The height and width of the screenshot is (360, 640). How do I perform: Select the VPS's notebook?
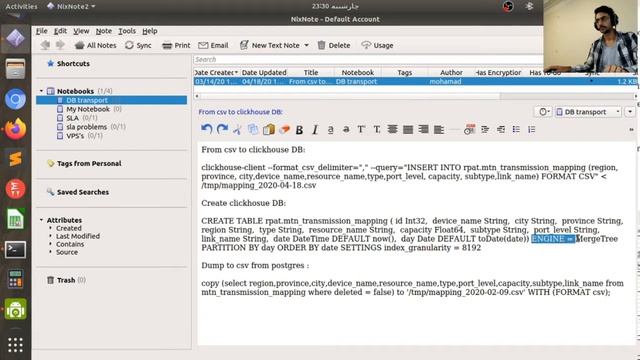pyautogui.click(x=75, y=136)
